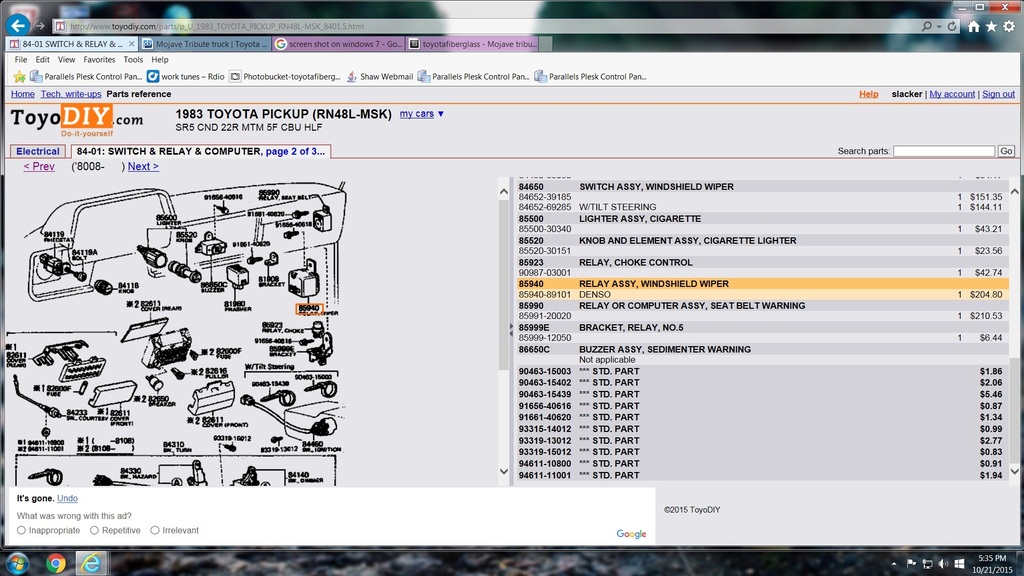Image resolution: width=1024 pixels, height=576 pixels.
Task: Click the highlighted 85940 label in diagram
Action: click(309, 308)
